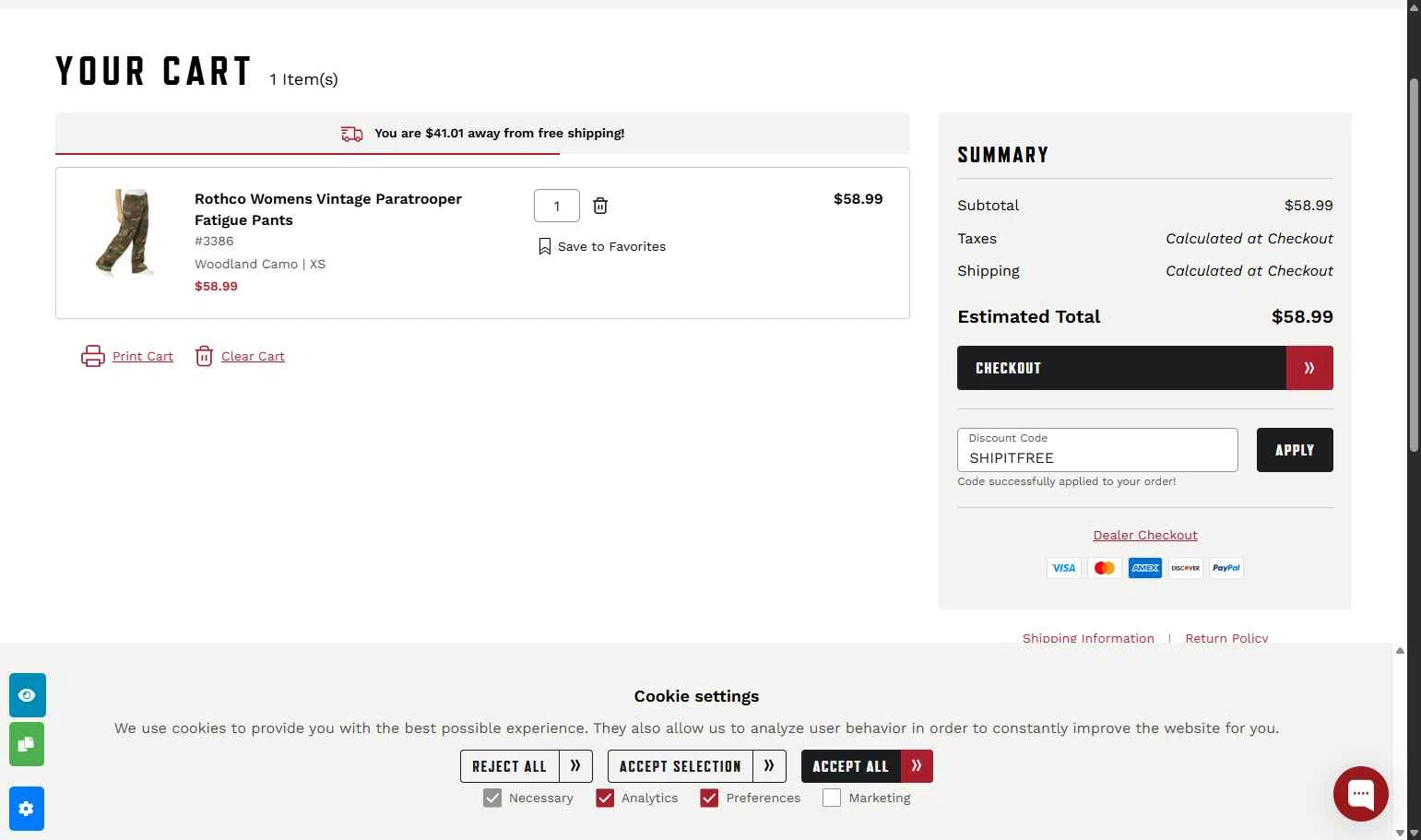Apply the discount code
1421x840 pixels.
pyautogui.click(x=1295, y=450)
